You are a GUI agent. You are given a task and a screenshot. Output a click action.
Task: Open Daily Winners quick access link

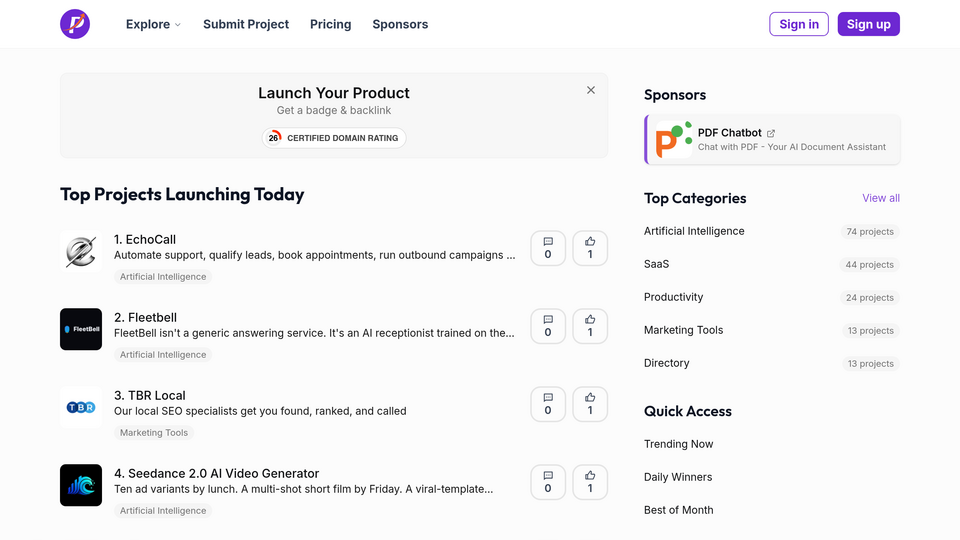click(678, 477)
